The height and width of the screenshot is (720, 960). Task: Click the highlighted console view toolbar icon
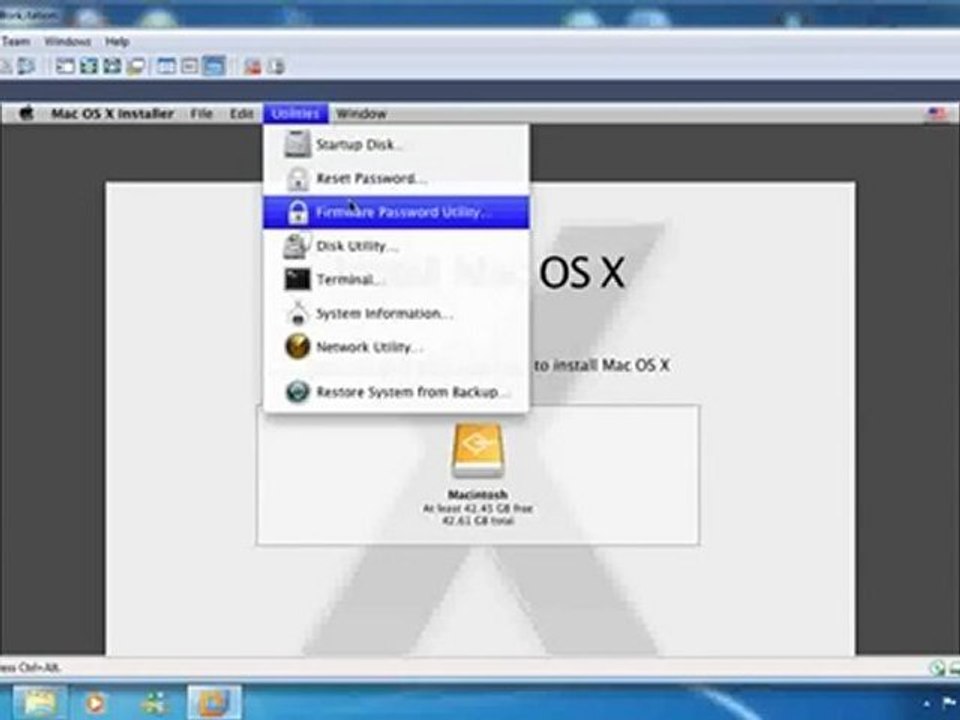(x=214, y=66)
